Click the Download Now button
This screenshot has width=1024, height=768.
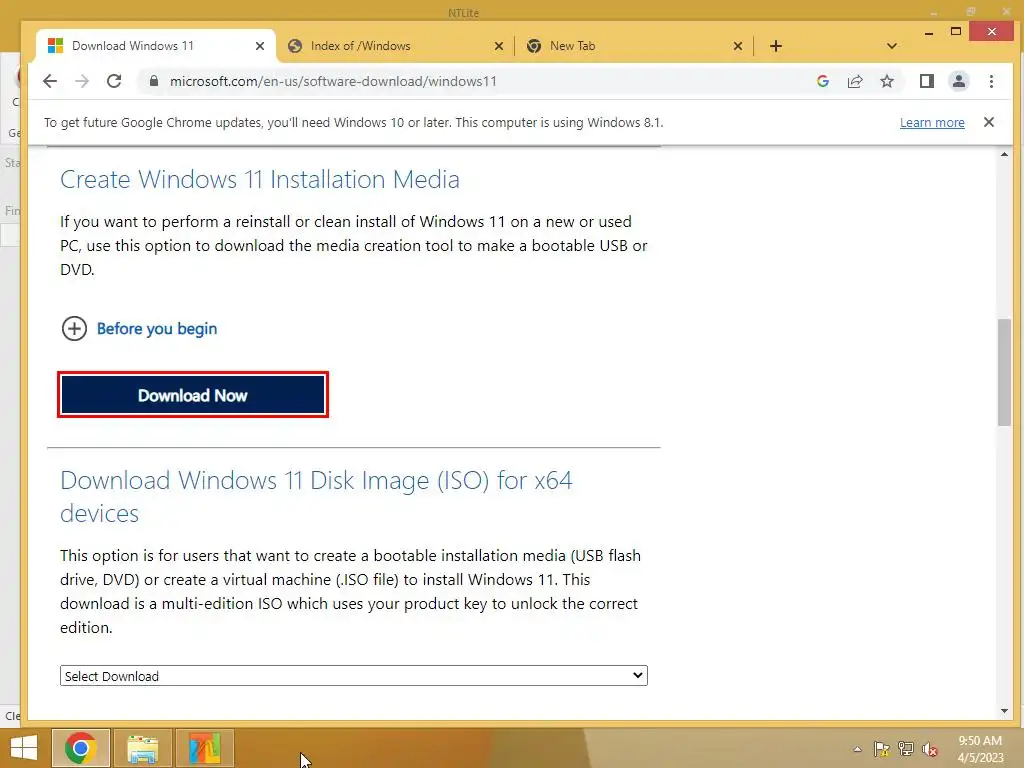click(x=193, y=395)
